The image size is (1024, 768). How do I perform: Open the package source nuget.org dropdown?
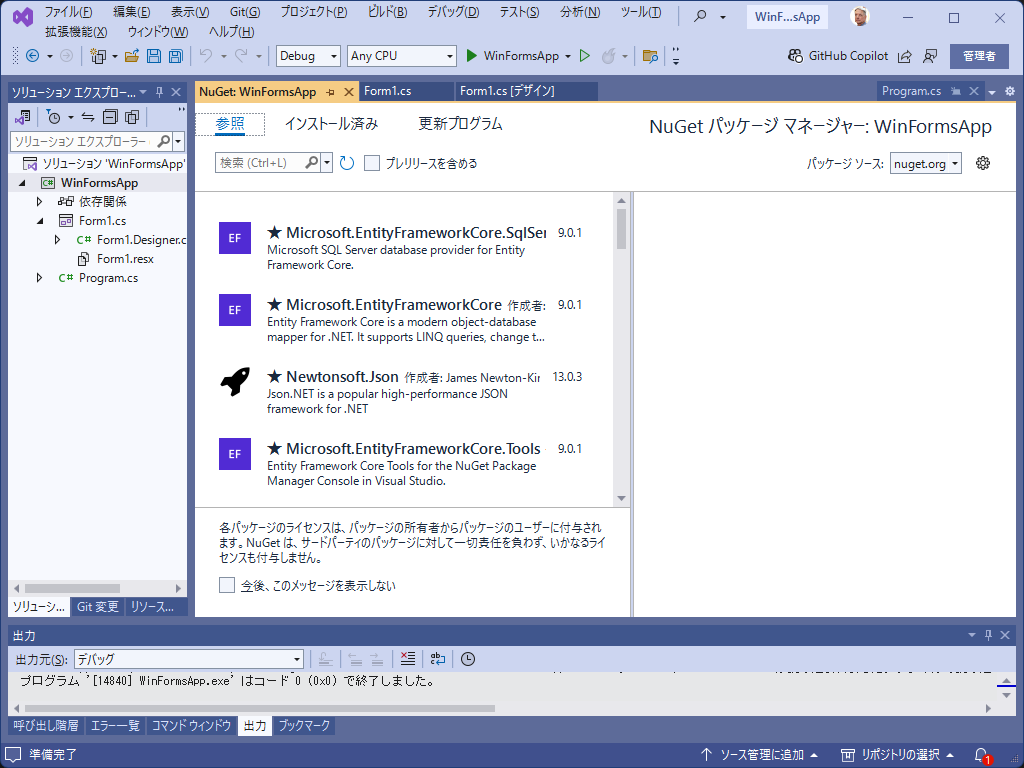(x=925, y=164)
